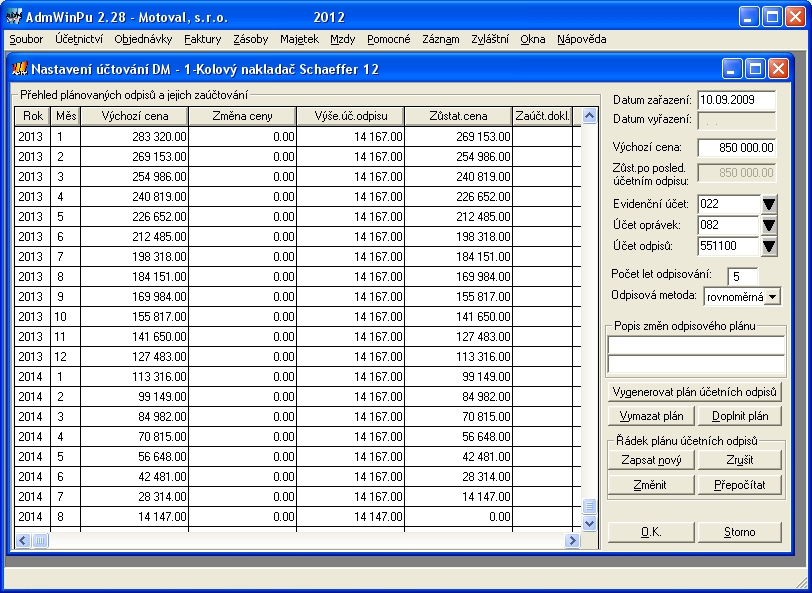Minimize the Nastavení účtování DM child window
Screen dimensions: 812x593
coord(732,69)
